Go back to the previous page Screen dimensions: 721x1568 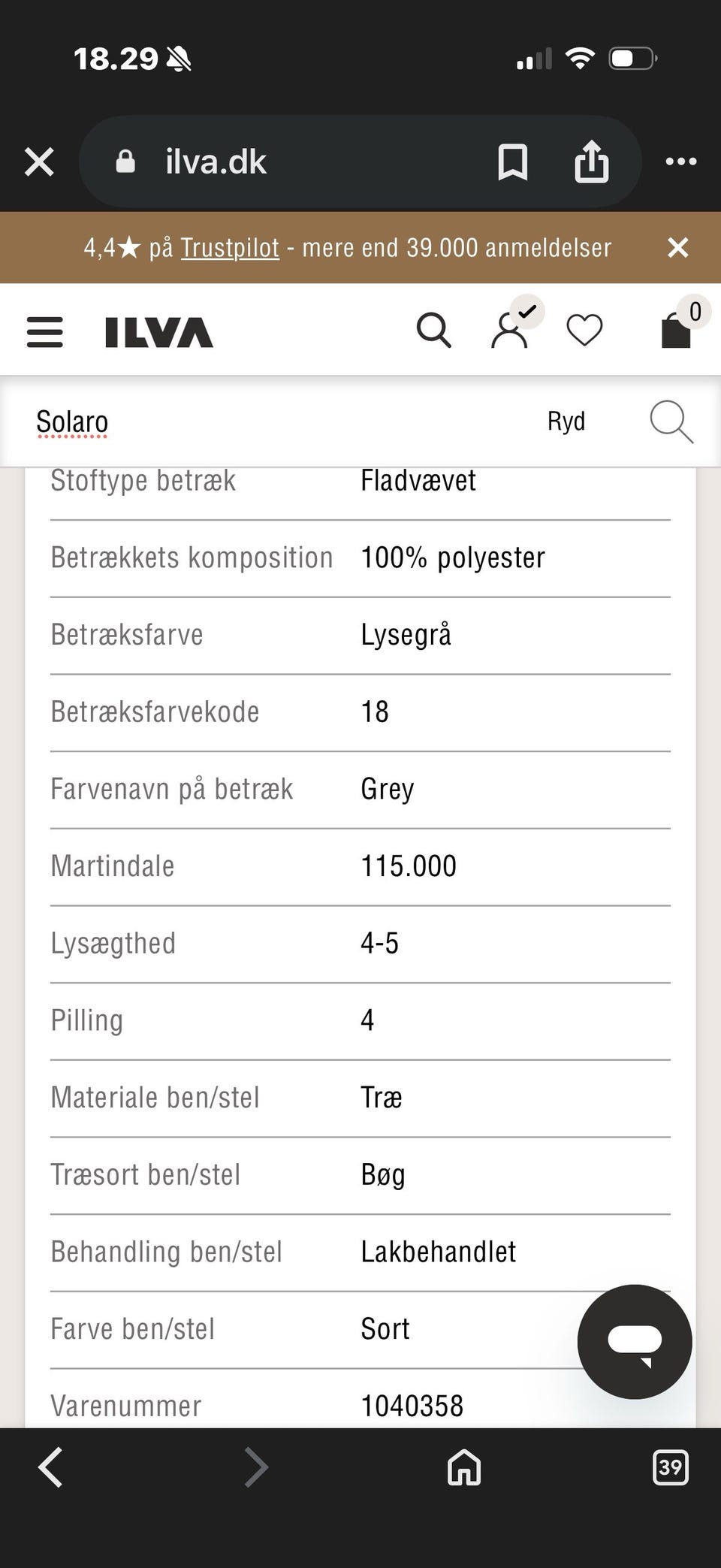pos(51,1467)
